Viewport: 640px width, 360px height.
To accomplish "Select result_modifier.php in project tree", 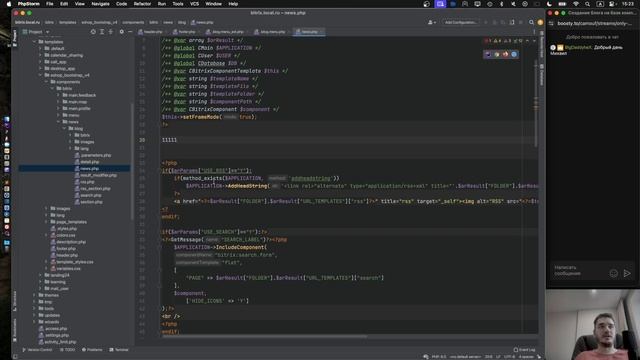I will click(x=96, y=176).
